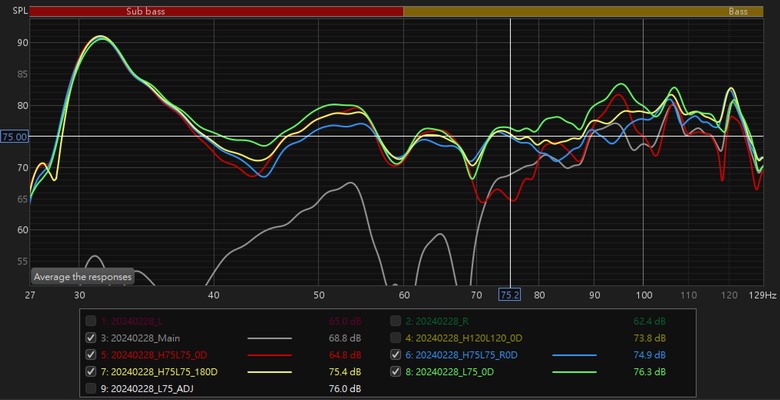Select the 20240228_H120L120_0D legend label
This screenshot has width=780, height=400.
(x=464, y=338)
